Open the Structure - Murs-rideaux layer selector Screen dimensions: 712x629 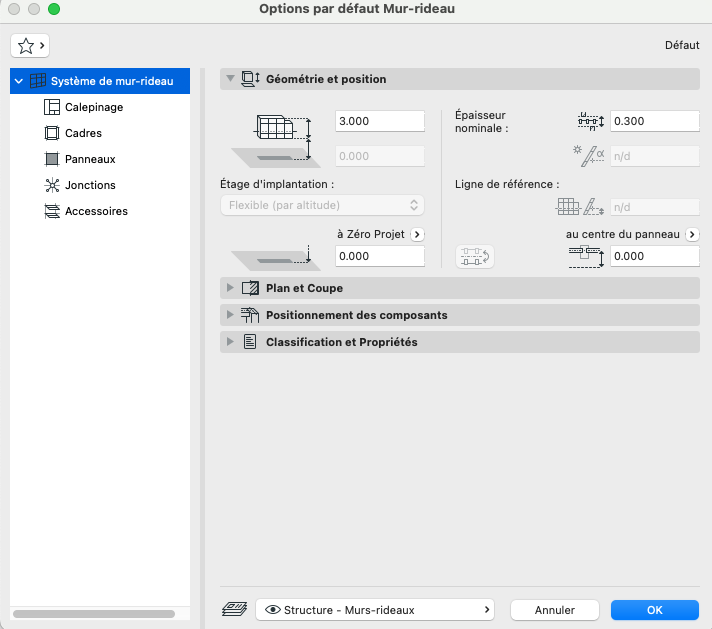pyautogui.click(x=375, y=609)
